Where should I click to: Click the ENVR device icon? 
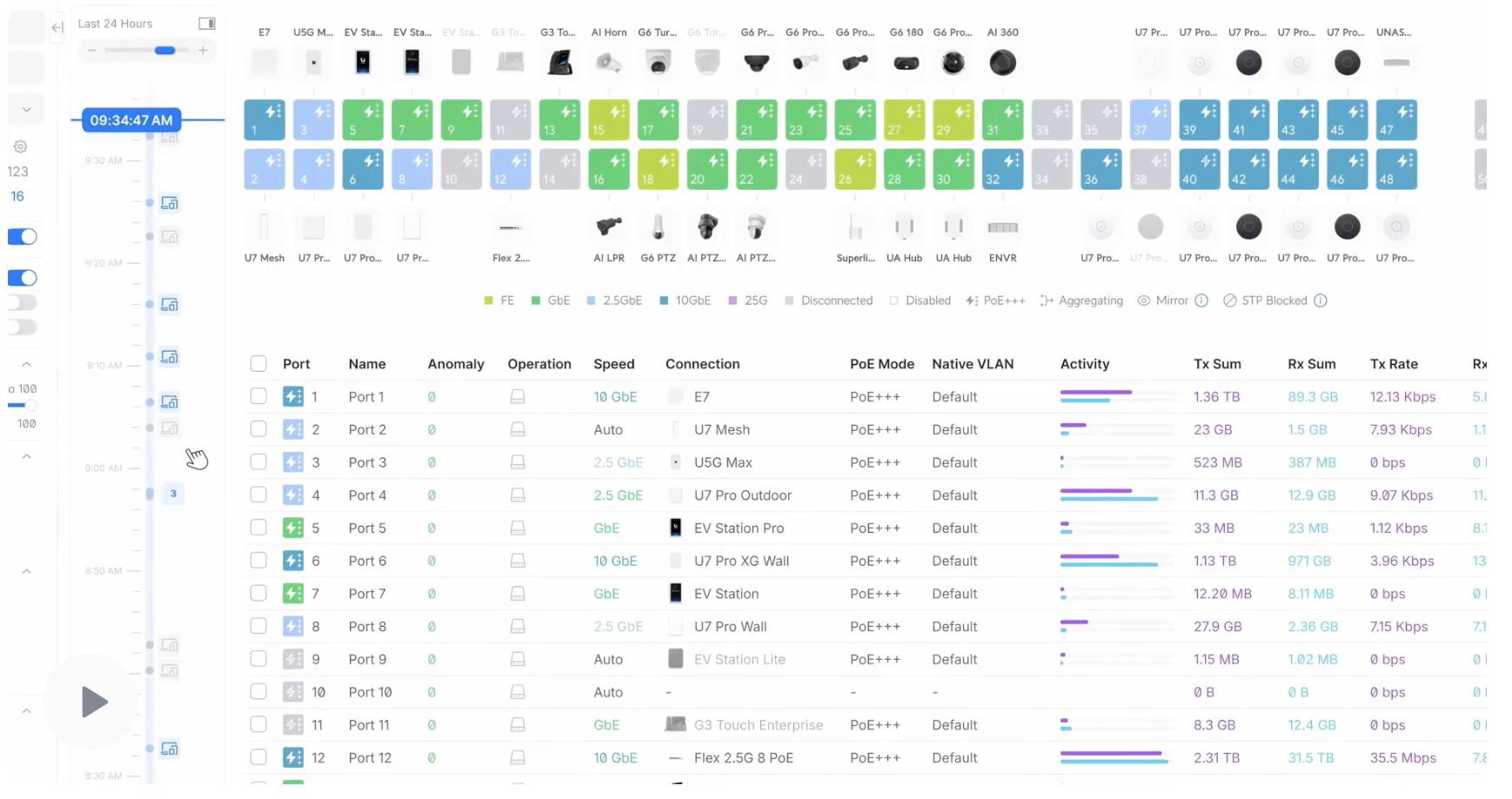[x=1002, y=228]
